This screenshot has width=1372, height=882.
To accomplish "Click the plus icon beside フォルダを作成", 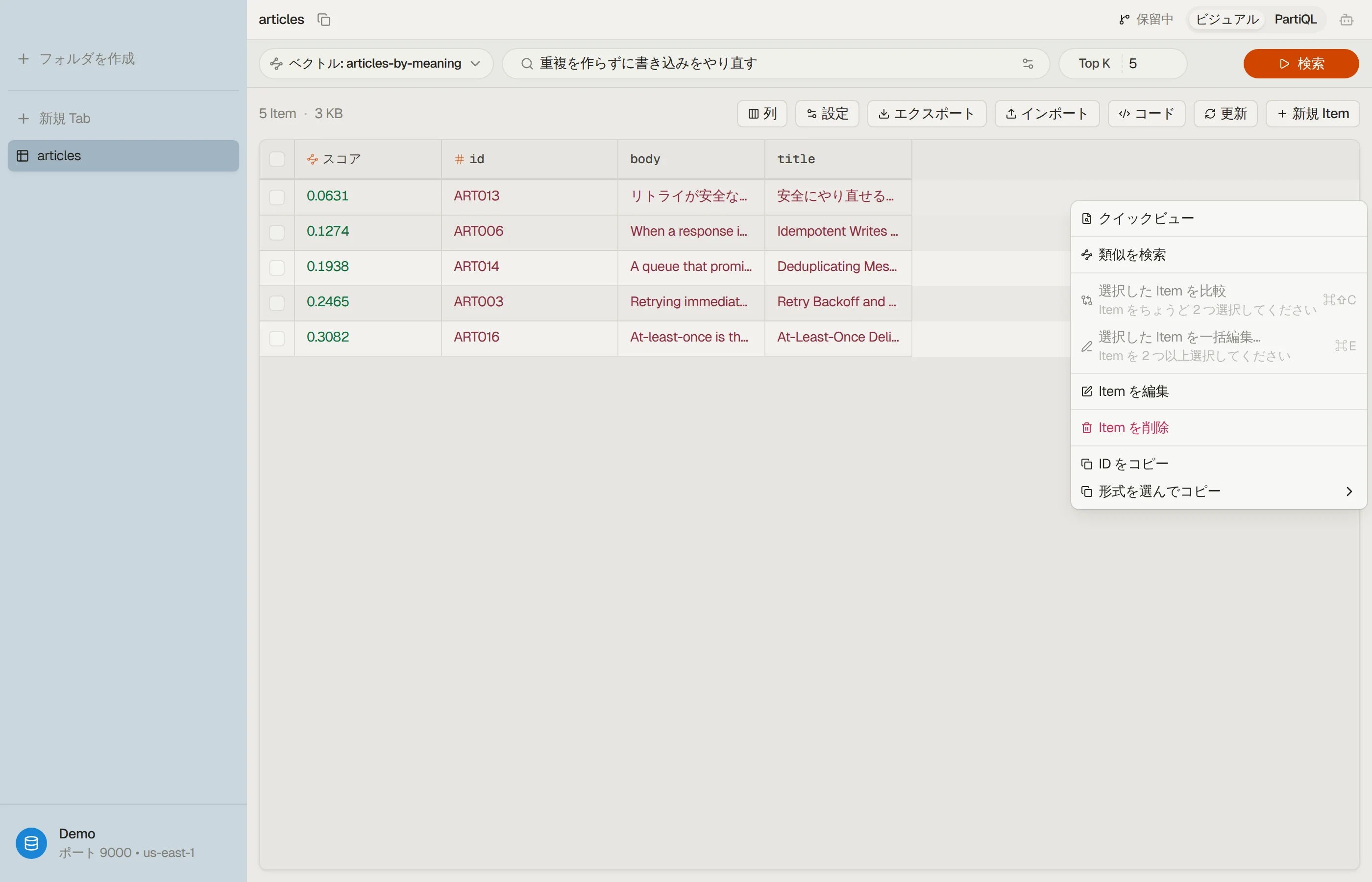I will [24, 59].
